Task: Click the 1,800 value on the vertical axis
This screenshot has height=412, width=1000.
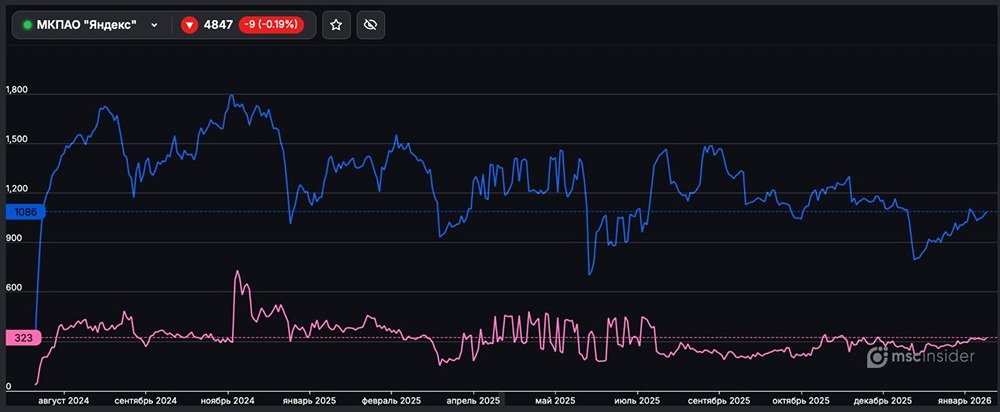Action: pyautogui.click(x=19, y=91)
